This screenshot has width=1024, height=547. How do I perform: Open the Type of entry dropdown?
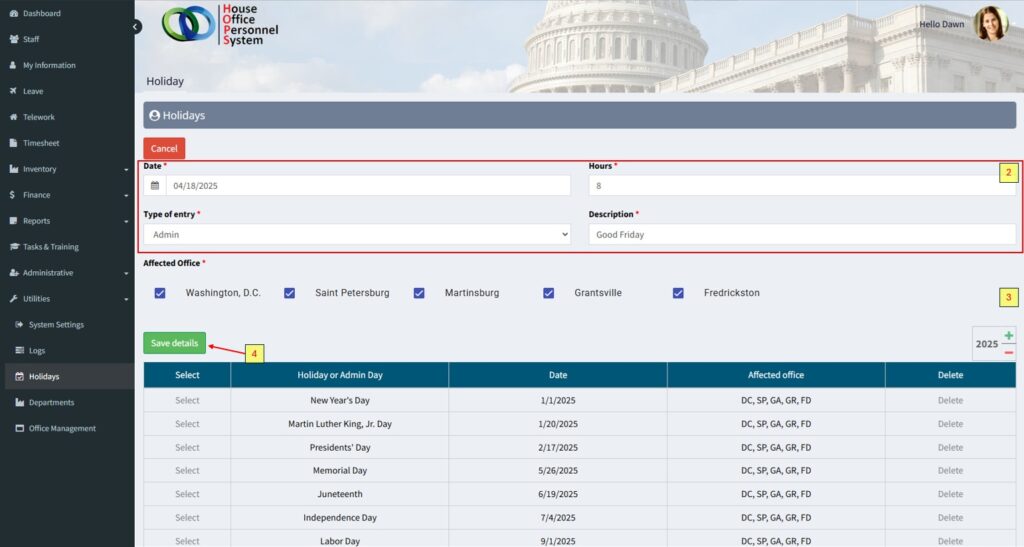357,234
